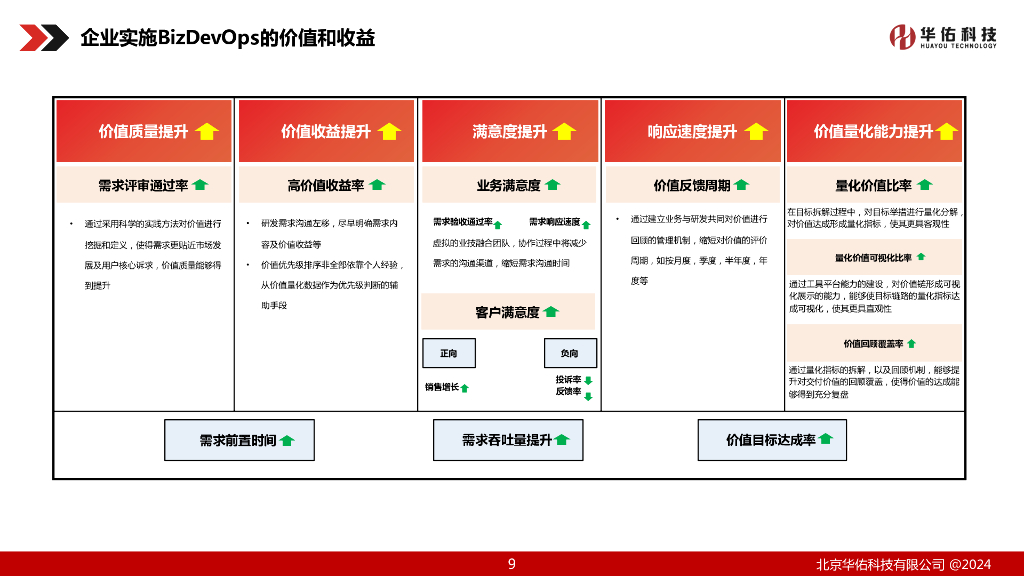1024x576 pixels.
Task: Click the footer text 北京华佑科技有限公司 @2024
Action: [x=903, y=564]
